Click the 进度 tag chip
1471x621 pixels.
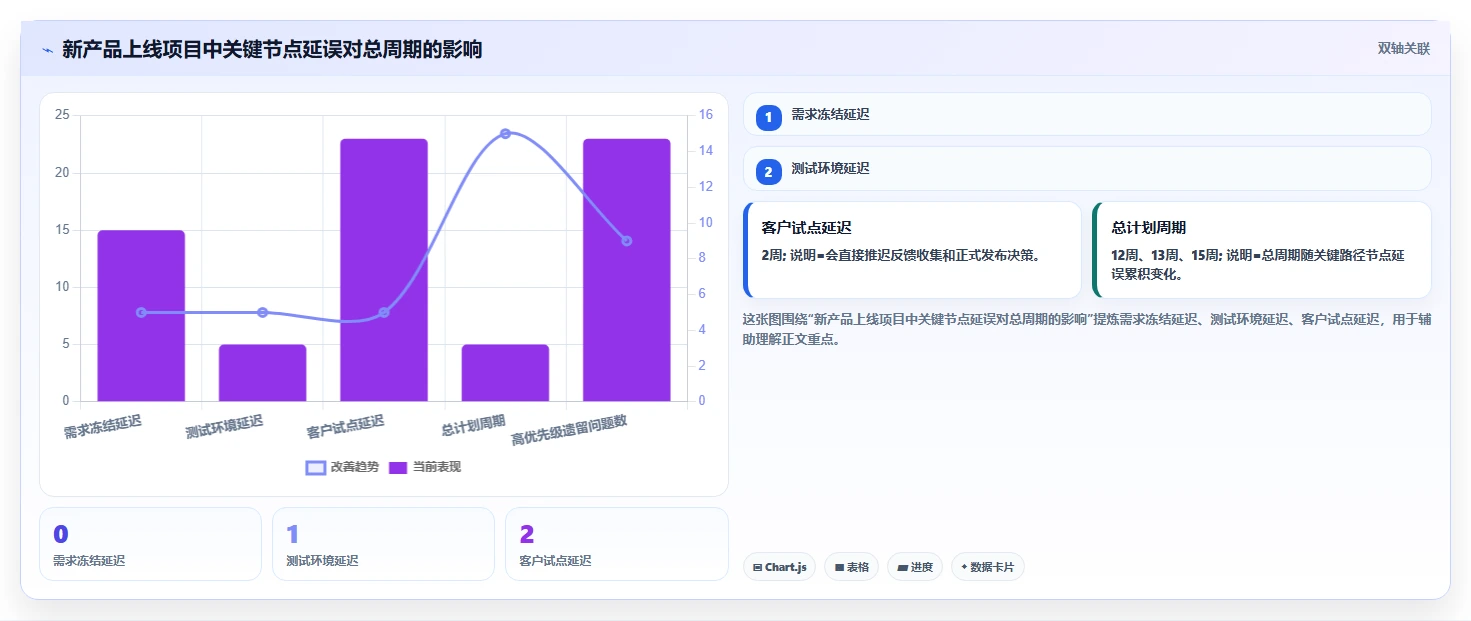(x=915, y=567)
